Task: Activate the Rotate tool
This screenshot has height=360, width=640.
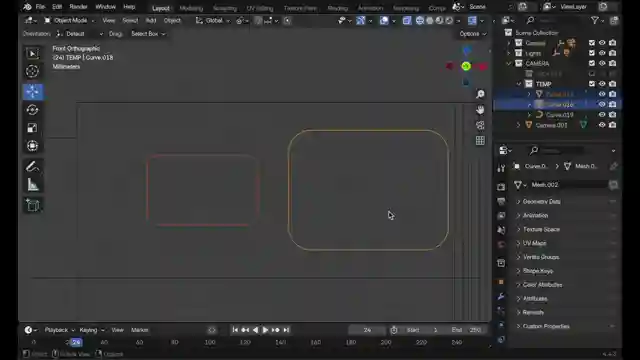Action: (32, 110)
